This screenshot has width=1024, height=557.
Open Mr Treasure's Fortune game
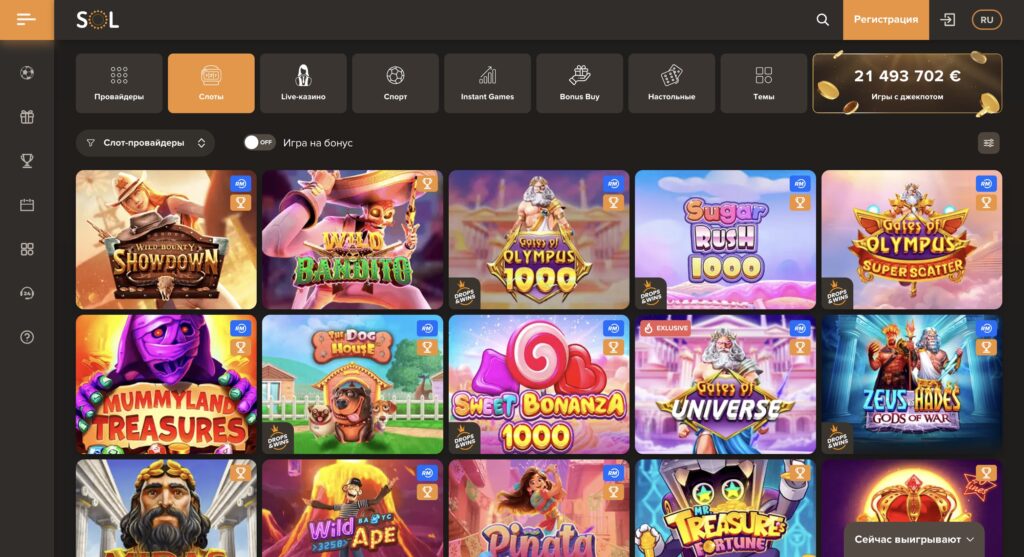pyautogui.click(x=725, y=509)
